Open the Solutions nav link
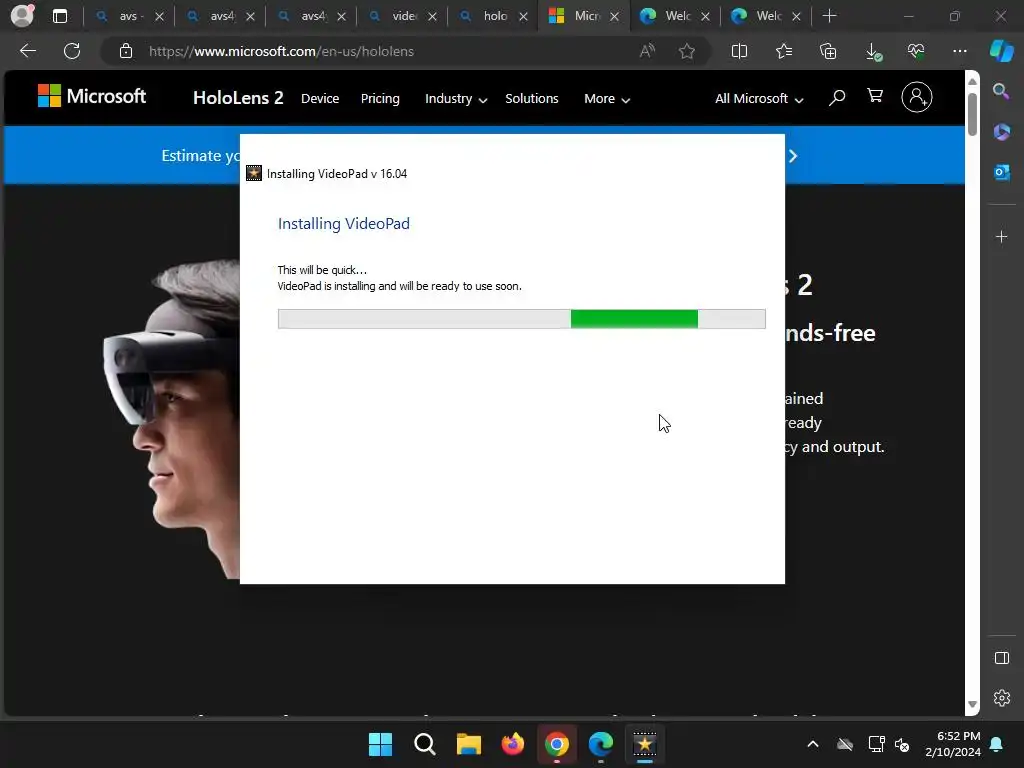This screenshot has width=1024, height=768. (532, 99)
